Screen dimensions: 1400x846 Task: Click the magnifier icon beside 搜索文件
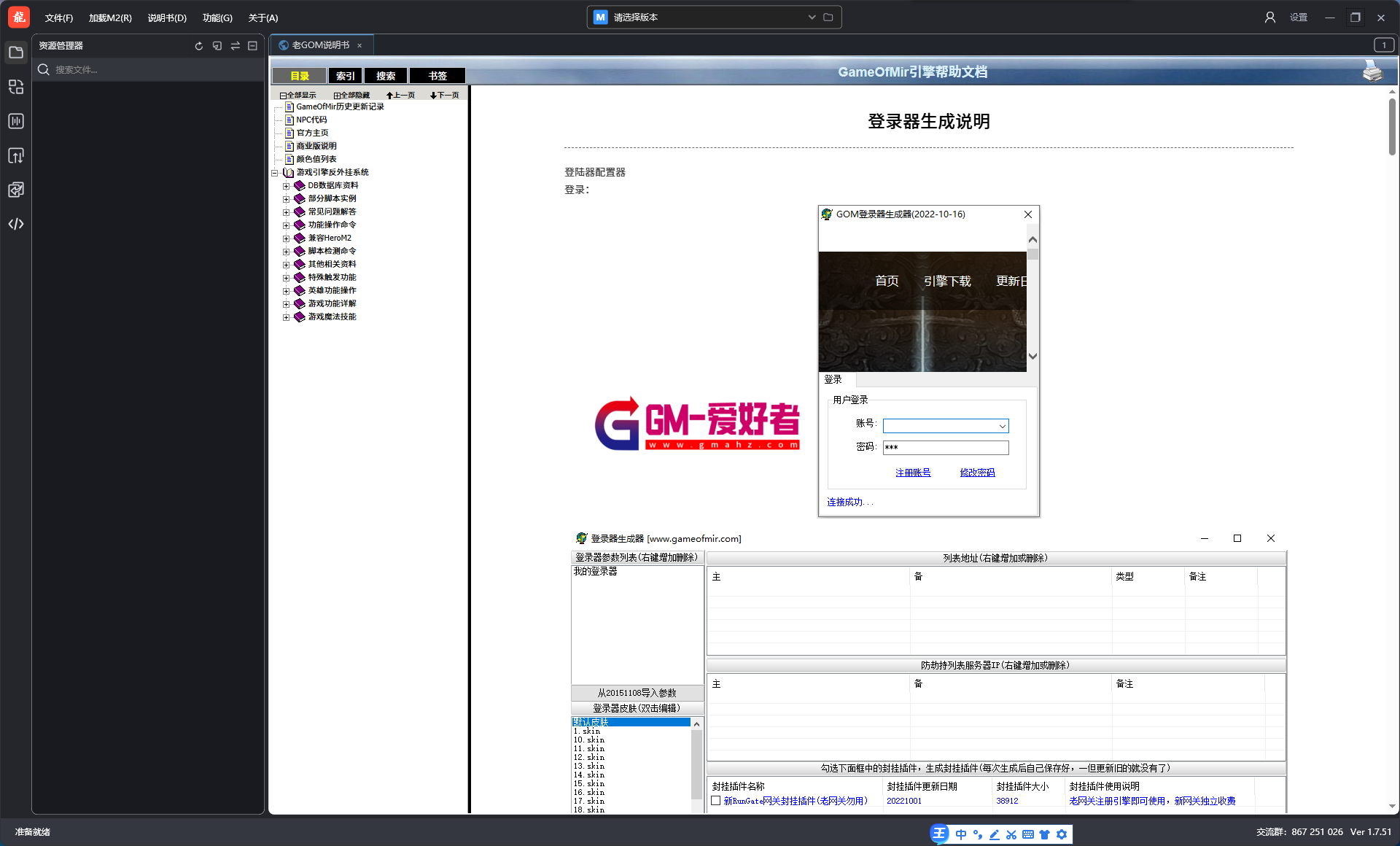44,69
